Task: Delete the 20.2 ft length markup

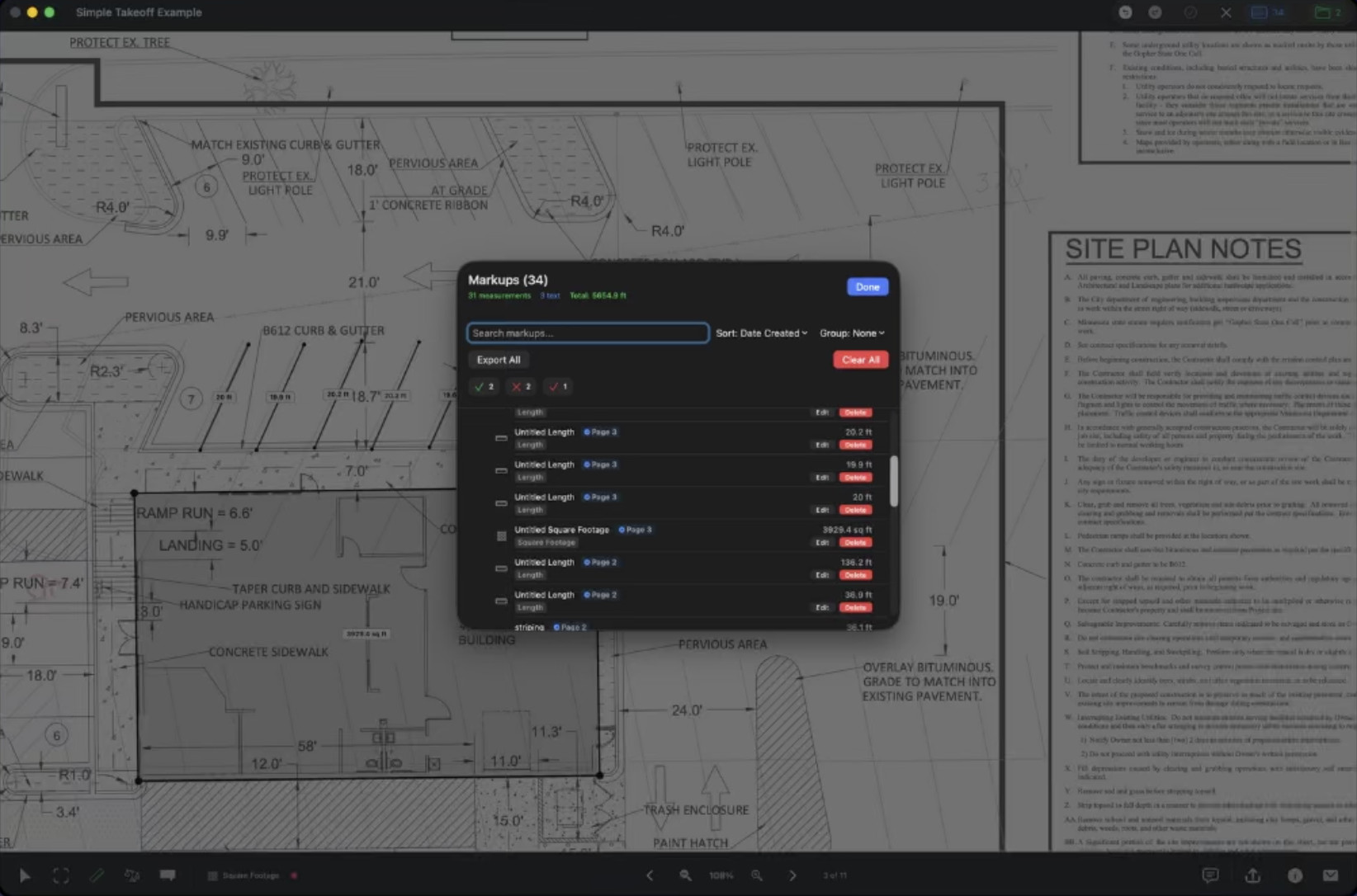Action: coord(855,445)
